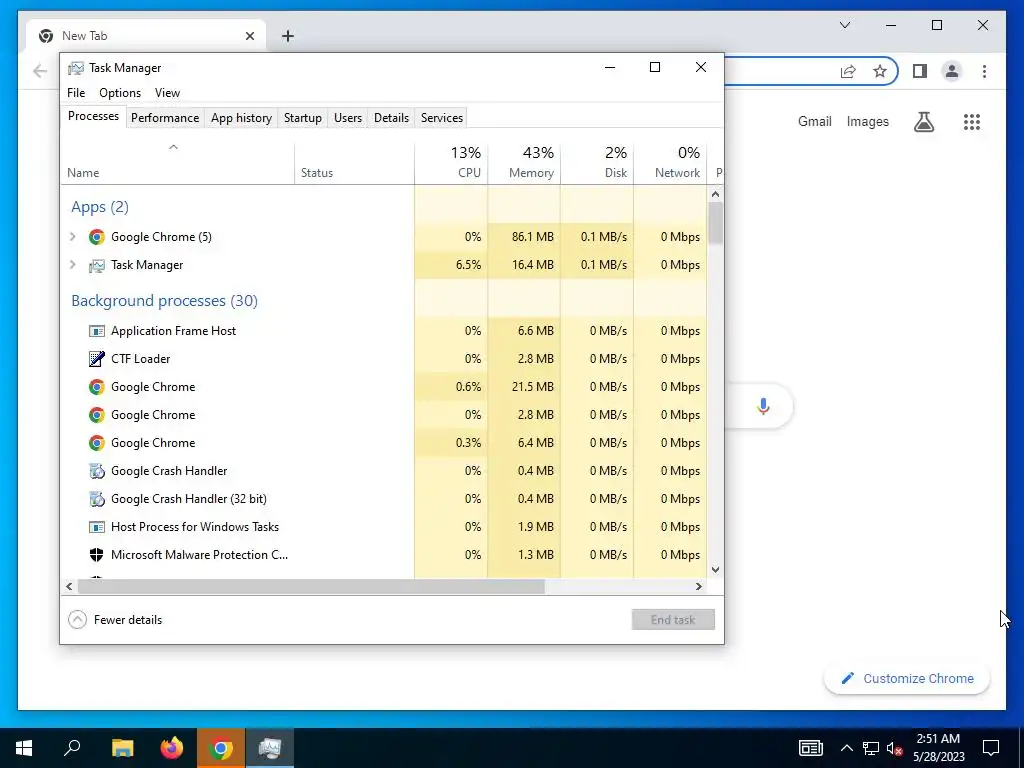Screen dimensions: 1024x768
Task: Open Chrome side panel icon
Action: pos(920,71)
